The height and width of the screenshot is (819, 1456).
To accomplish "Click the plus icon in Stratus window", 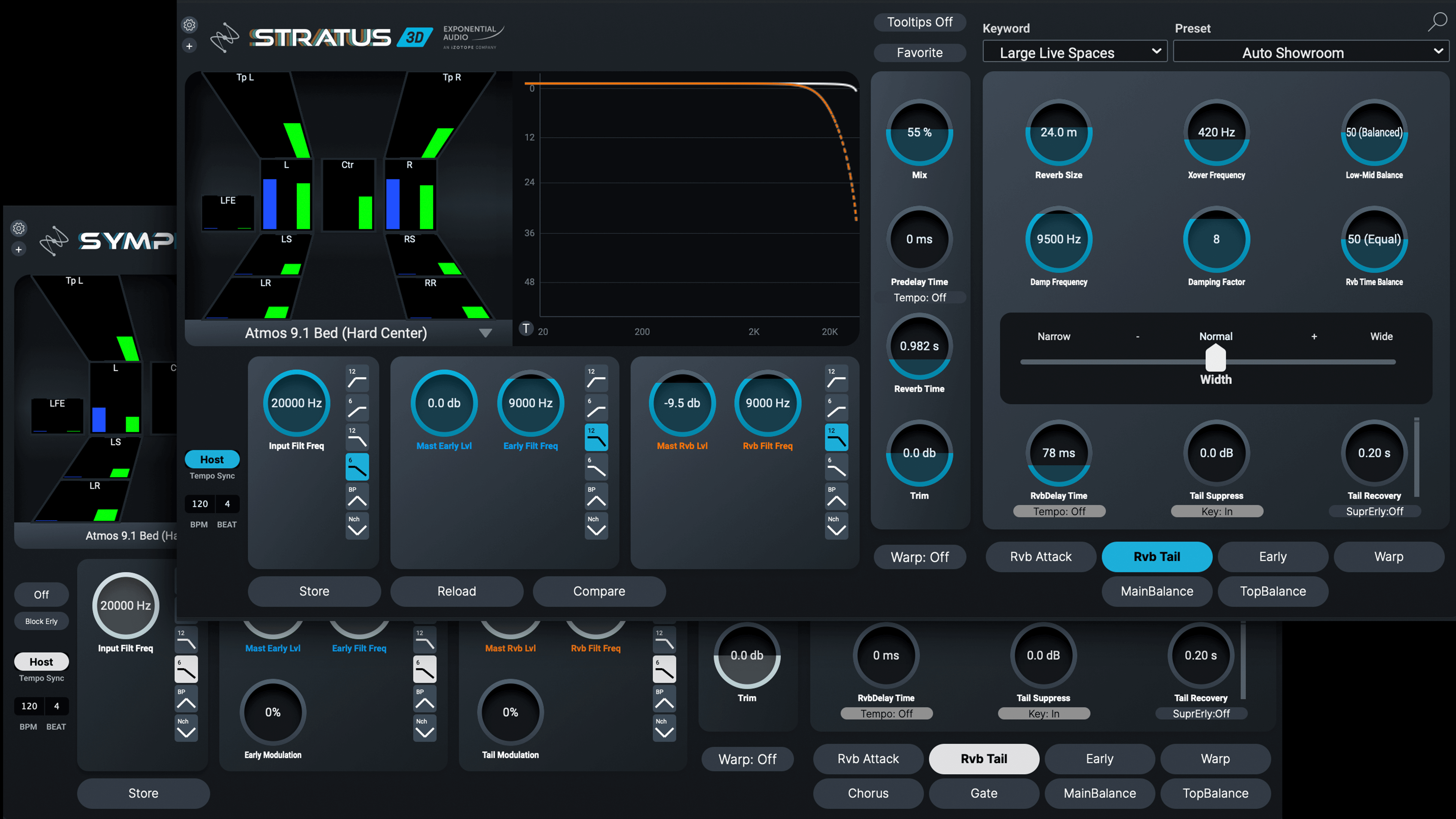I will coord(189,46).
